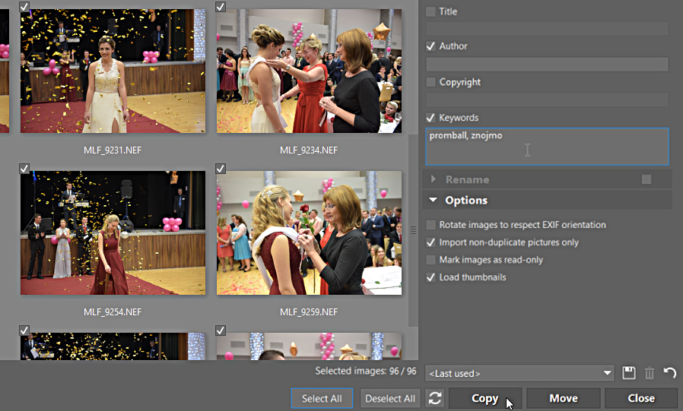This screenshot has width=683, height=411.
Task: Click the Copyright input field
Action: click(547, 100)
